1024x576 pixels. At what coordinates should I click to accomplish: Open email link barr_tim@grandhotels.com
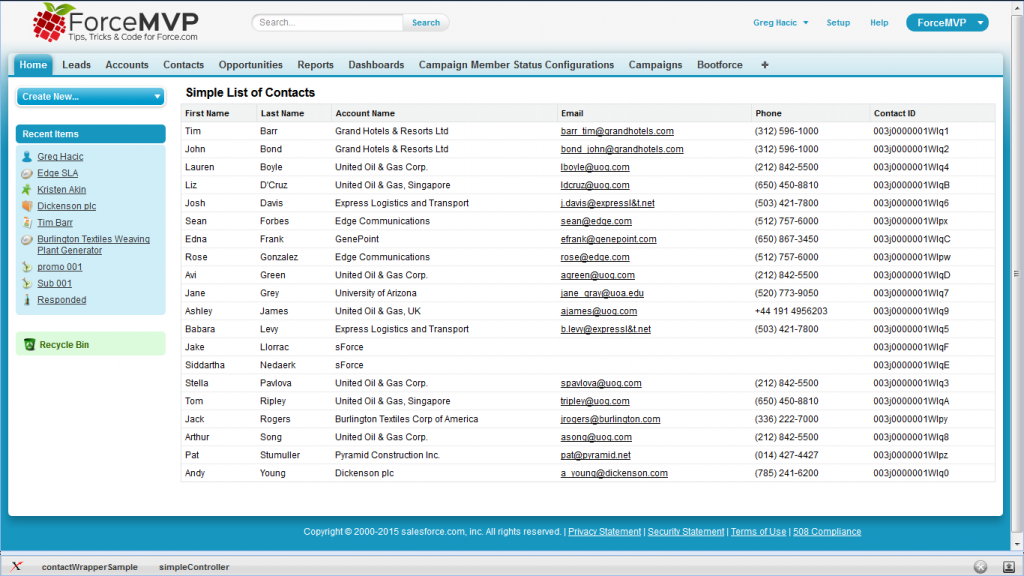(x=617, y=131)
